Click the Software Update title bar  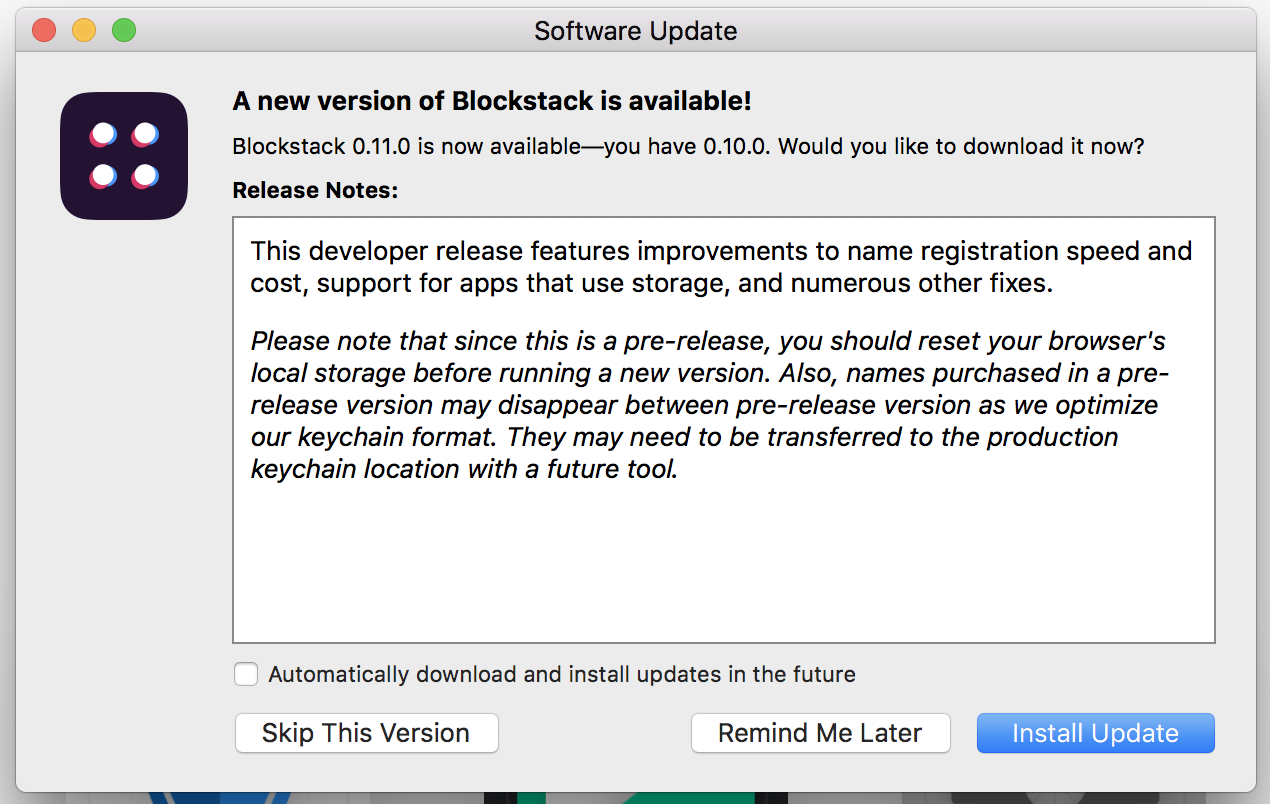click(635, 31)
